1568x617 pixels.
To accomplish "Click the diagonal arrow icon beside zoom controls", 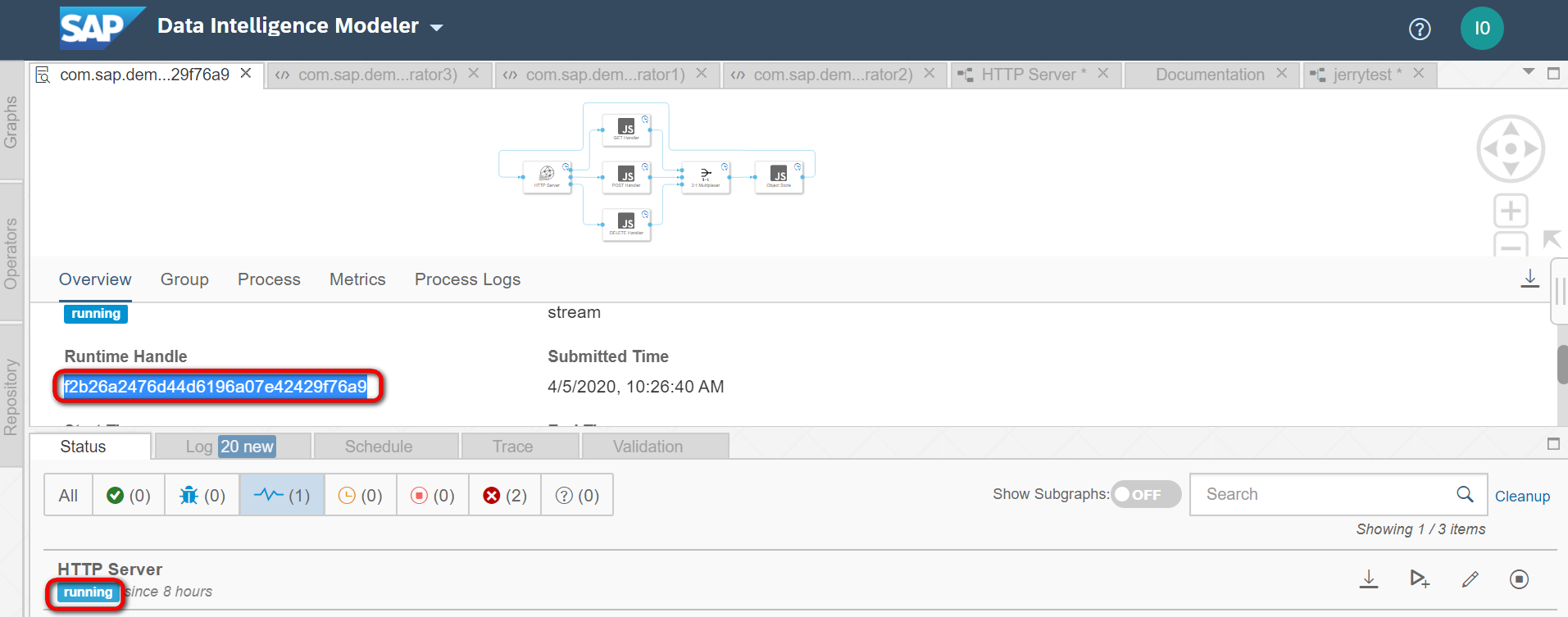I will click(x=1551, y=239).
